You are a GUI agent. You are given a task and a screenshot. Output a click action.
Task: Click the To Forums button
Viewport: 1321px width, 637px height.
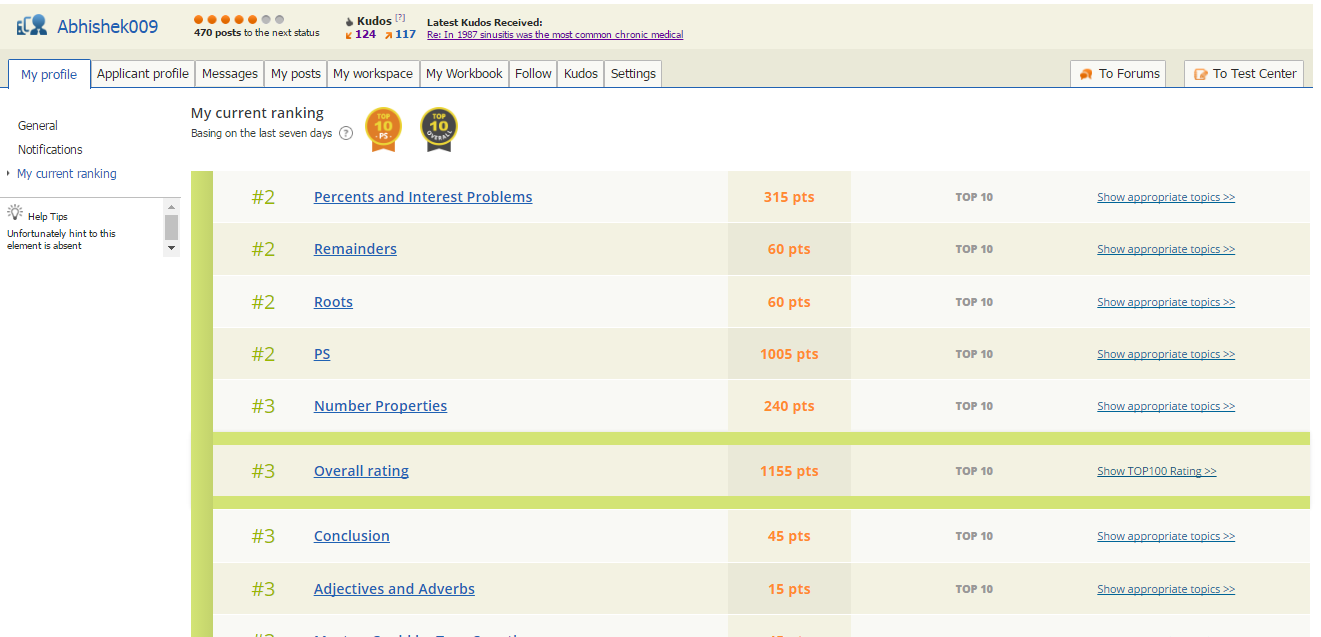click(x=1119, y=74)
